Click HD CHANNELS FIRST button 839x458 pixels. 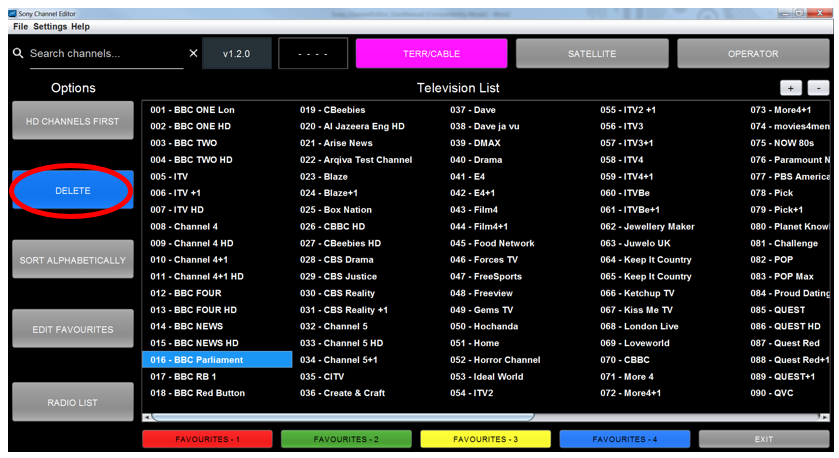point(73,121)
